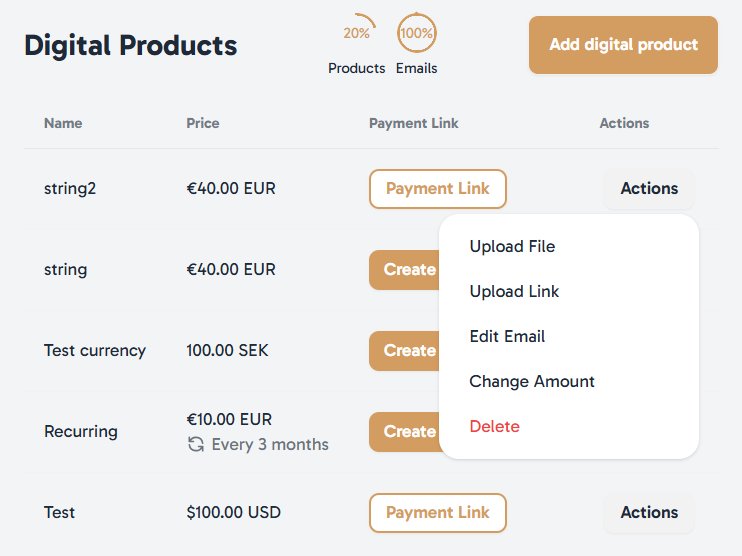Click the 100% Emails progress ring
Viewport: 742px width, 556px height.
coord(416,33)
